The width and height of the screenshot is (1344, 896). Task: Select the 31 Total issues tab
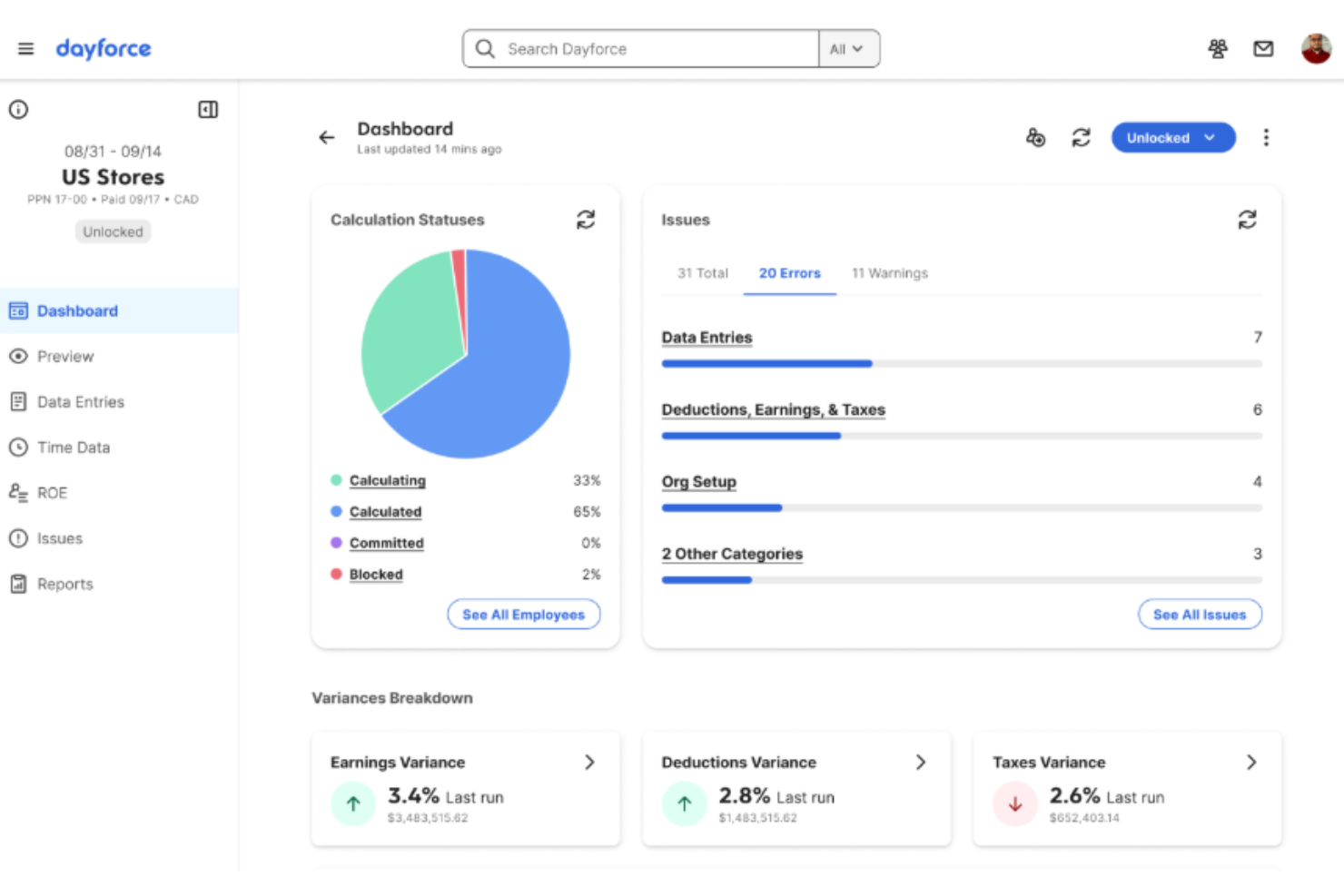[702, 273]
